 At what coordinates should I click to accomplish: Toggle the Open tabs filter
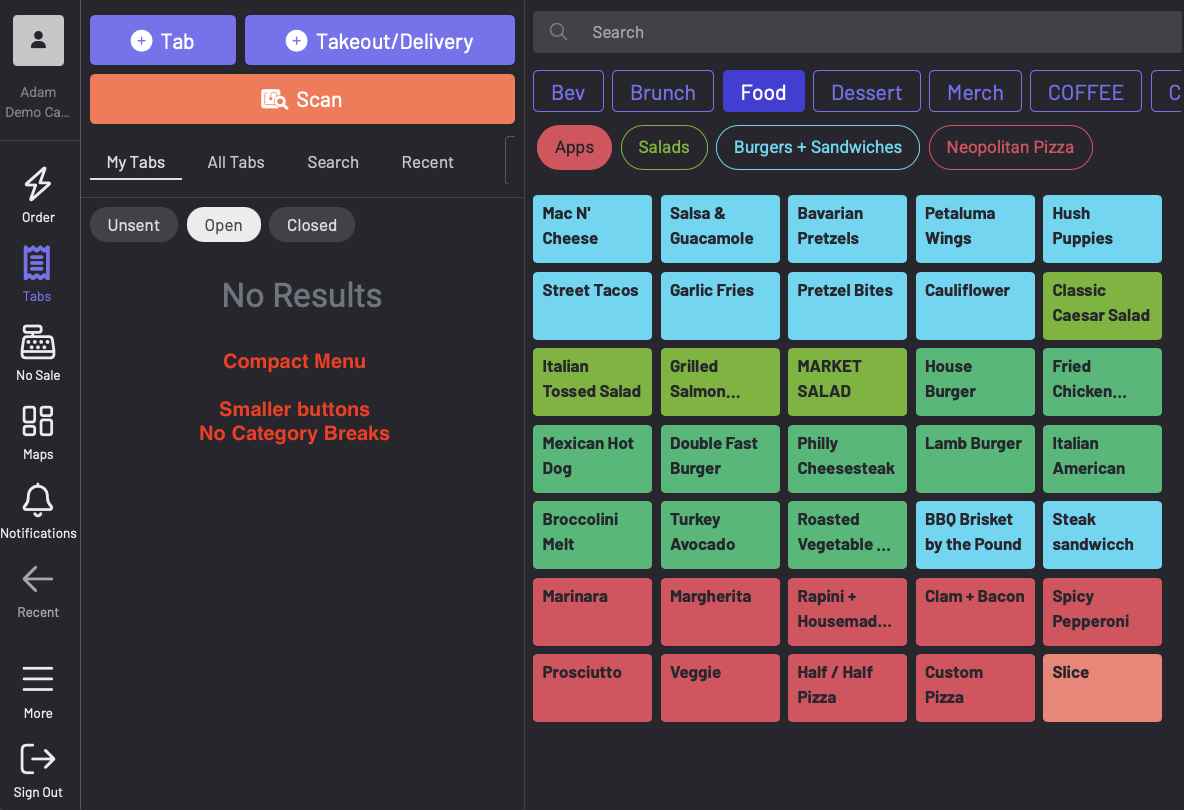(224, 225)
